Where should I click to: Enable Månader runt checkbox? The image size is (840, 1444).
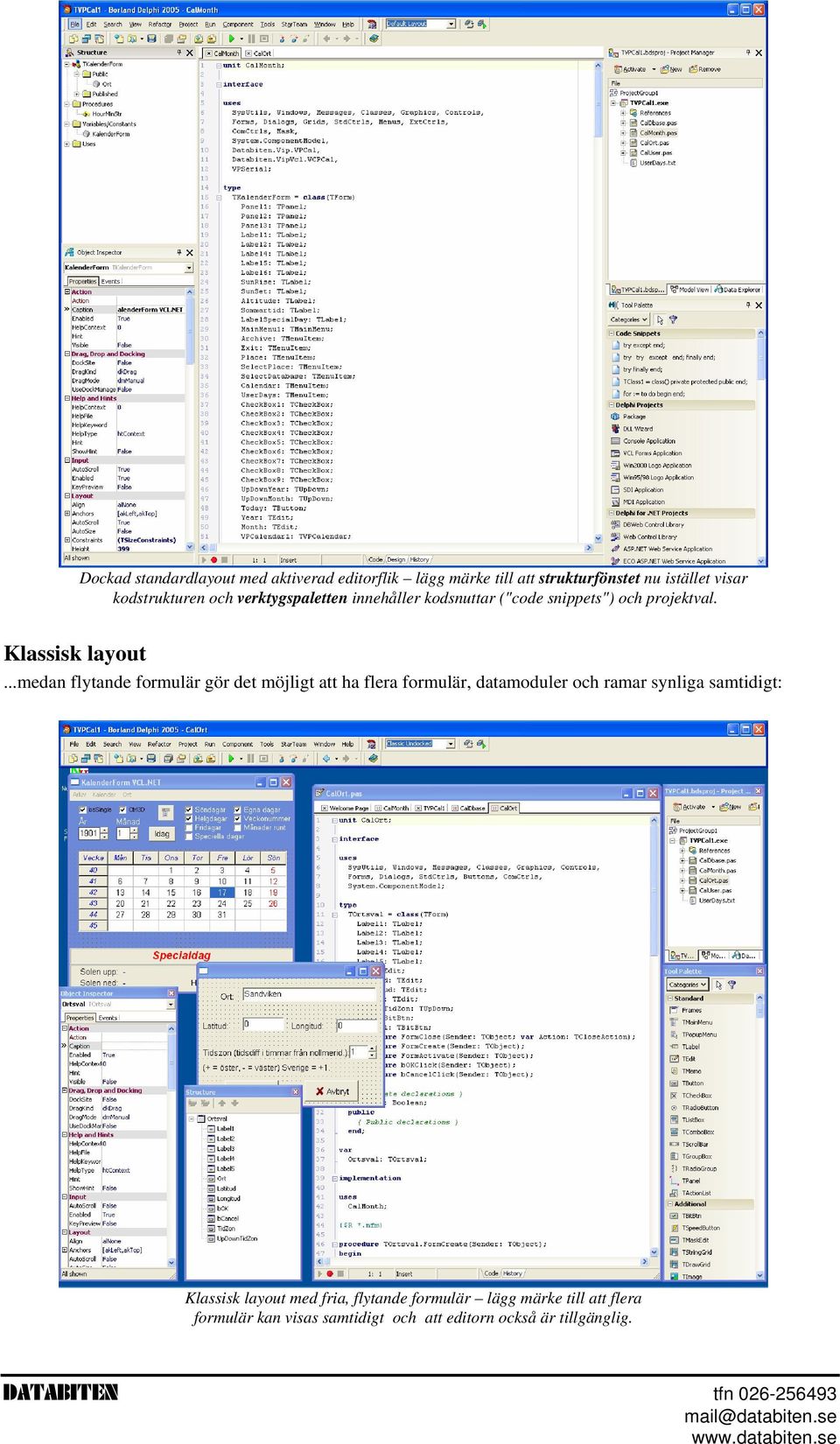coord(238,828)
